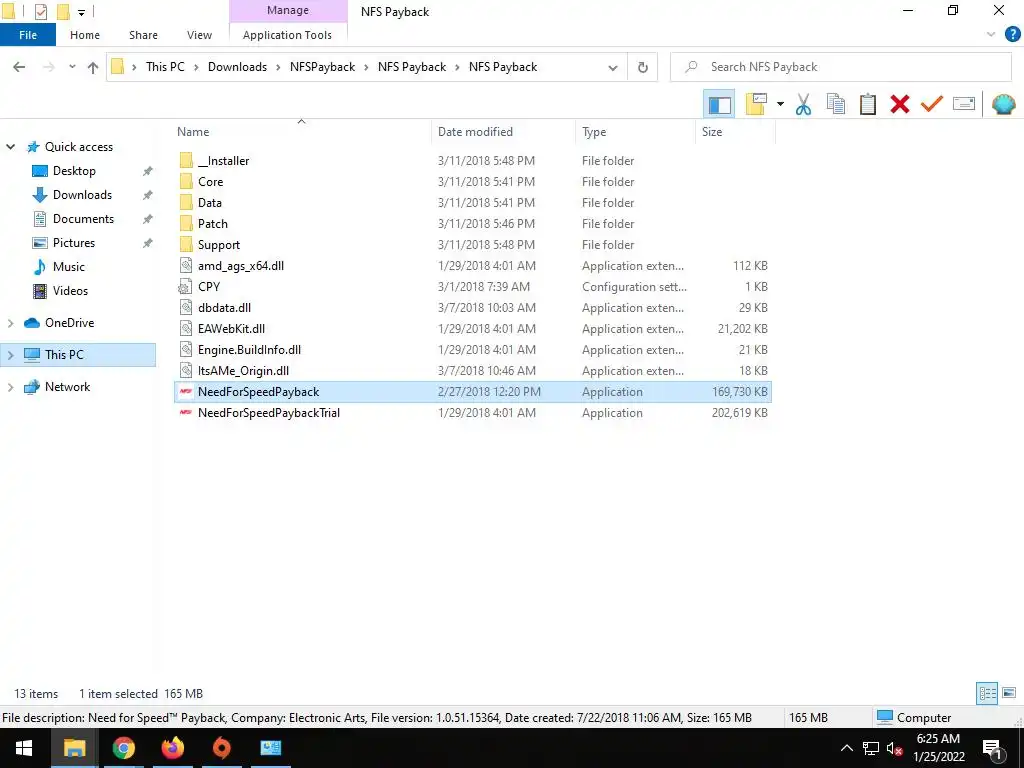Click This PC in the address breadcrumb
The image size is (1024, 768).
(165, 67)
